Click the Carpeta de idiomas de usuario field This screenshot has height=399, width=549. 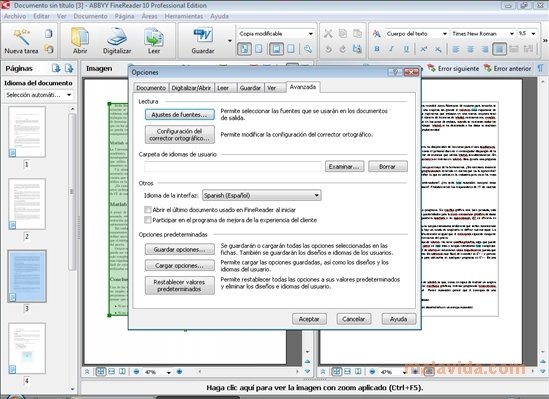[x=232, y=167]
